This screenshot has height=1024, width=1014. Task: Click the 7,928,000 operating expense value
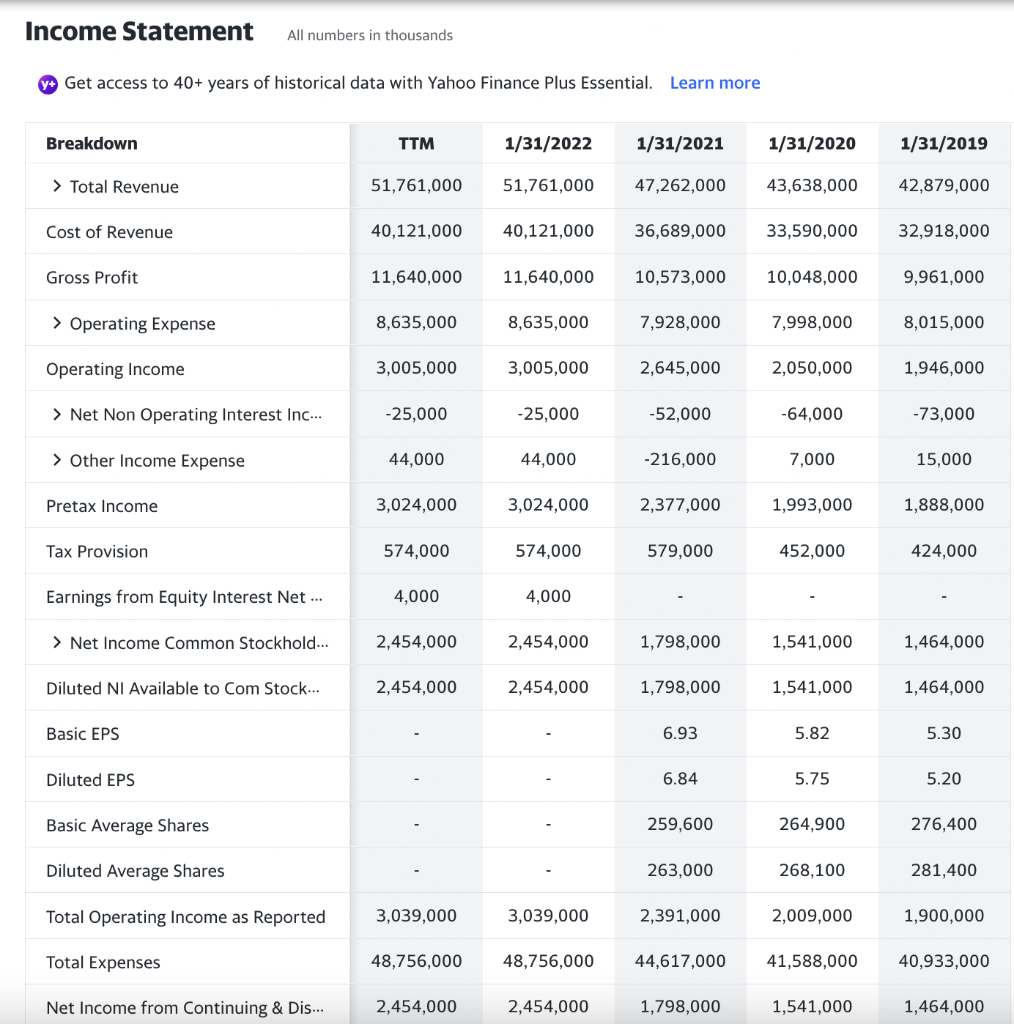pyautogui.click(x=680, y=322)
